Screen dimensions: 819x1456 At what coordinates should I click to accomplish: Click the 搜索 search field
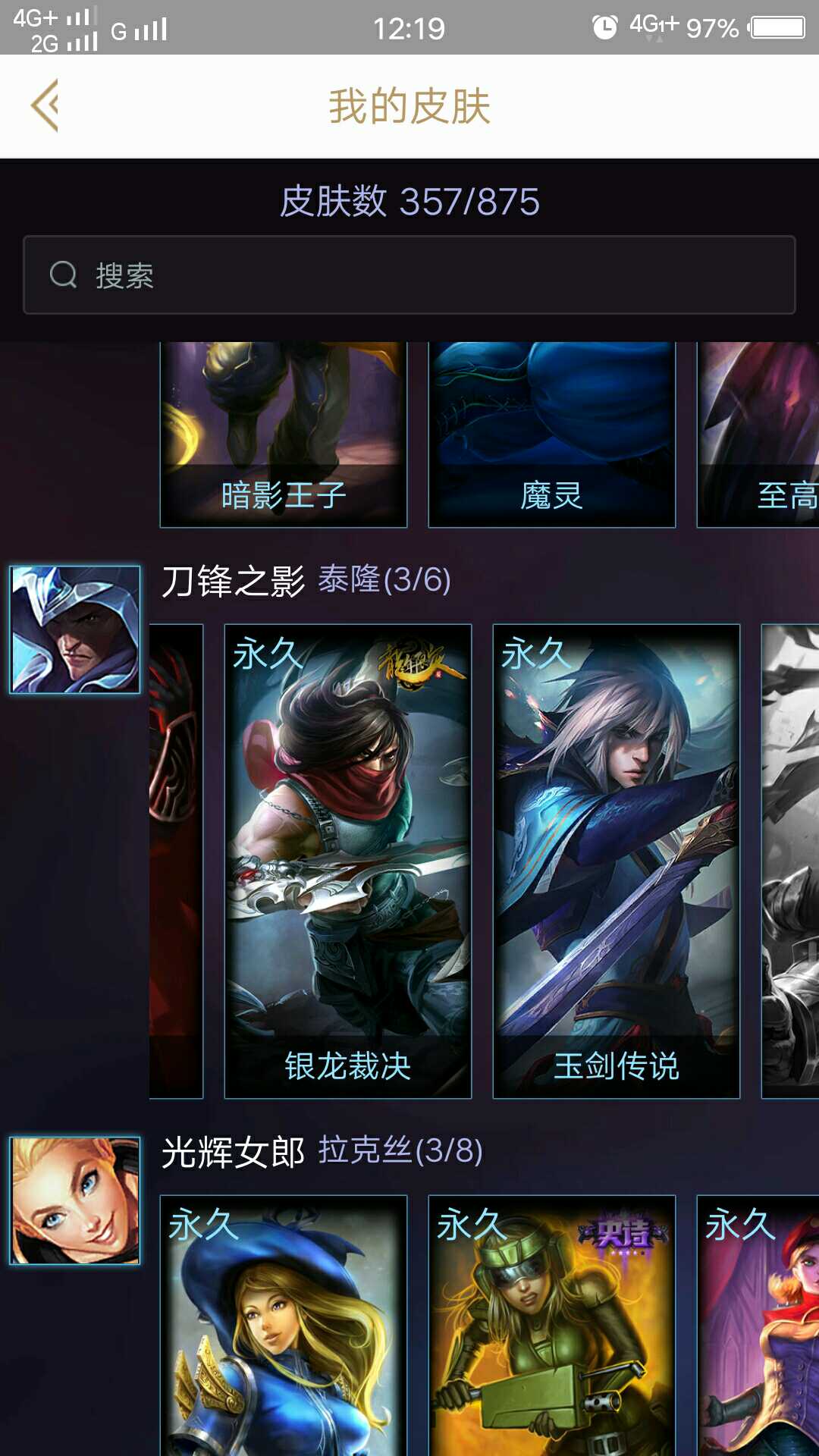(x=409, y=275)
